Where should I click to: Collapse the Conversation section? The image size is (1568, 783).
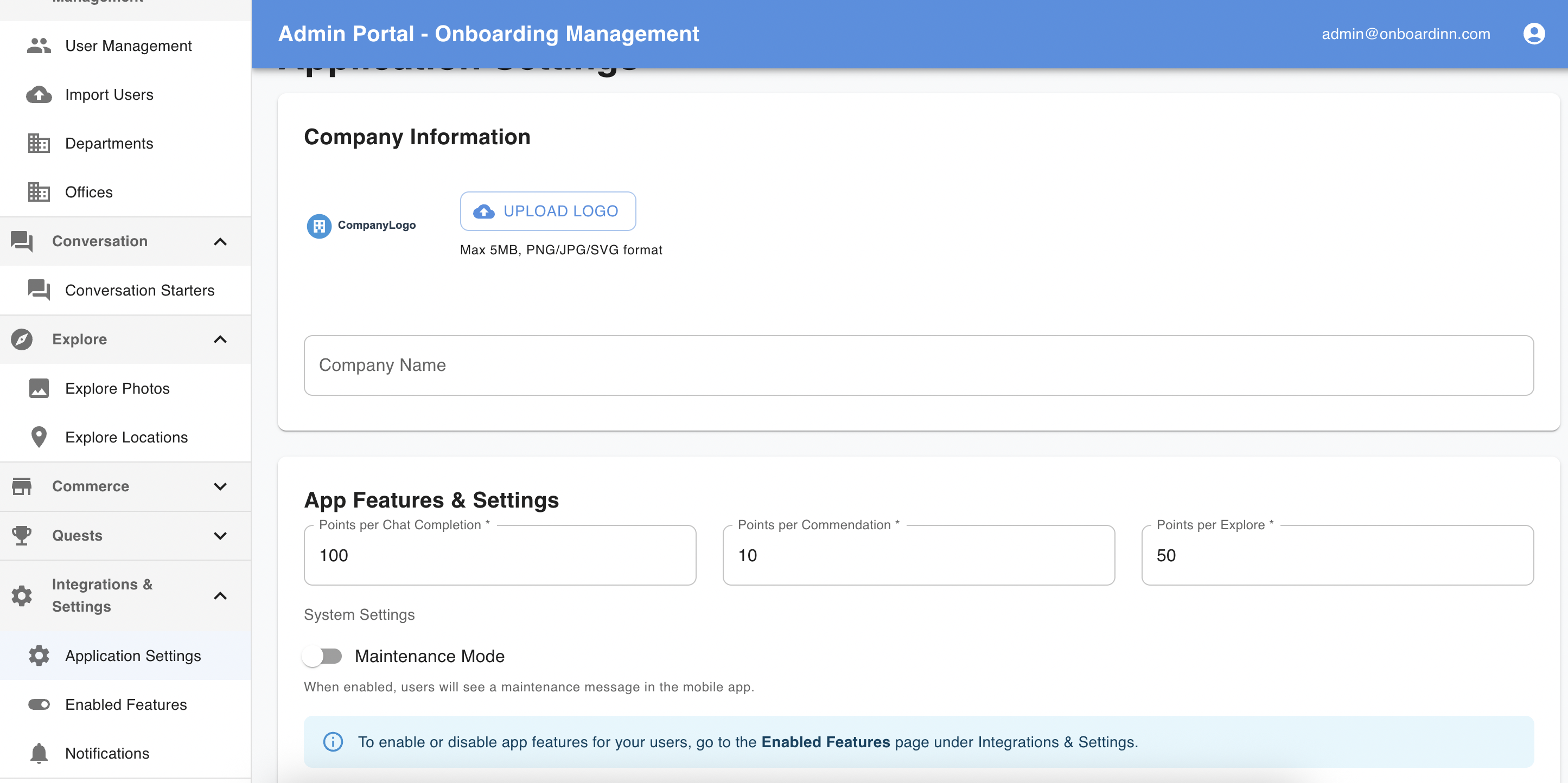[x=220, y=241]
